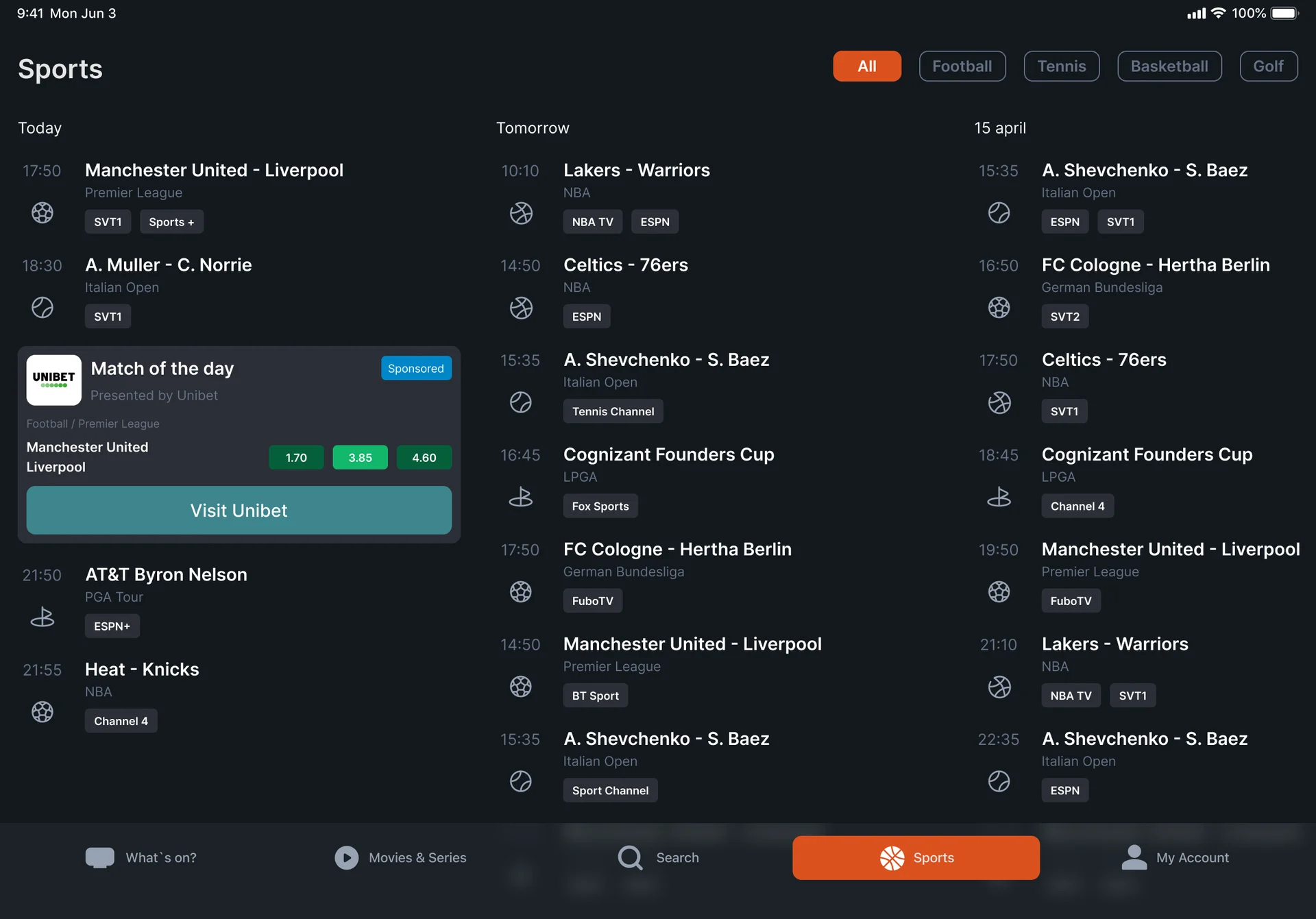
Task: Select the 4.60 odds button
Action: [424, 458]
